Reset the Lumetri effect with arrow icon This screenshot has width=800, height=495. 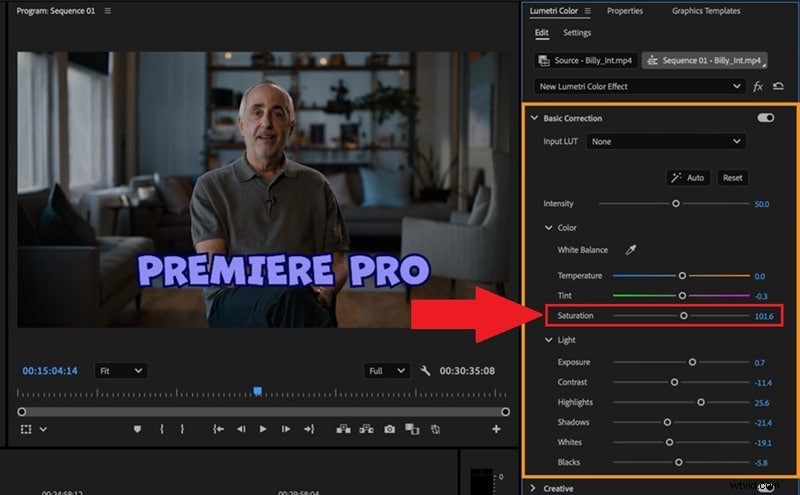[778, 86]
